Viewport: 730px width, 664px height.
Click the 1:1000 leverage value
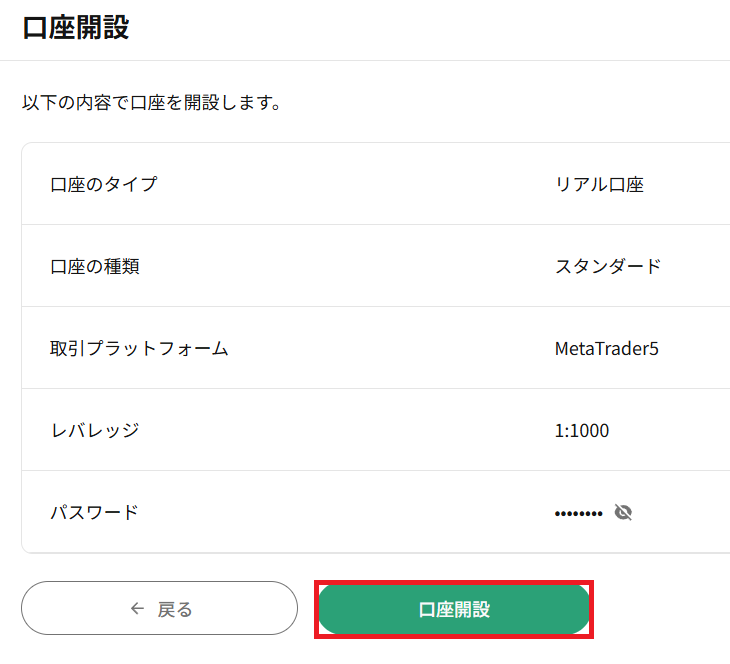point(581,431)
